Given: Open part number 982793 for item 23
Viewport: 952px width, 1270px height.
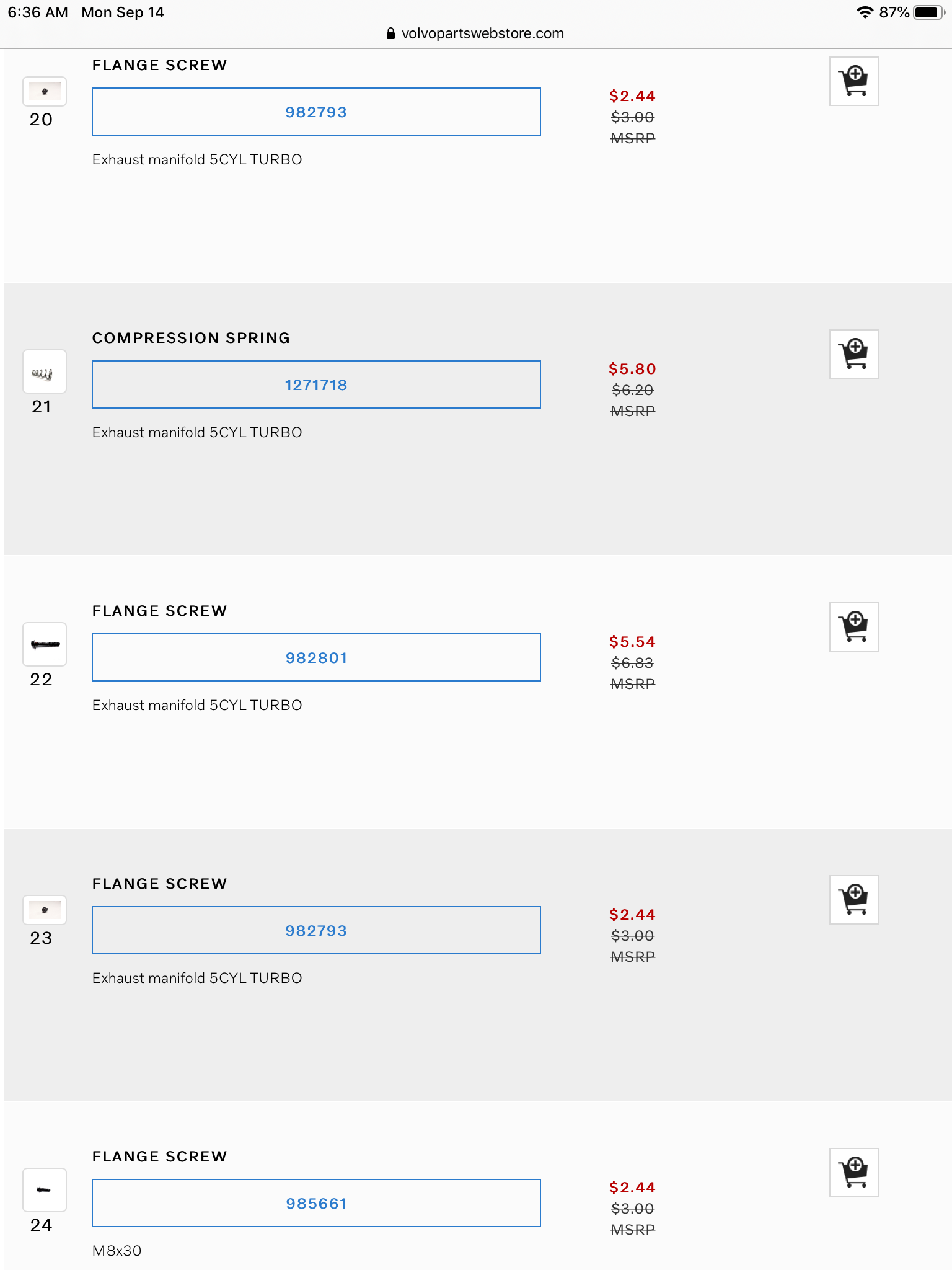Looking at the screenshot, I should pos(316,931).
